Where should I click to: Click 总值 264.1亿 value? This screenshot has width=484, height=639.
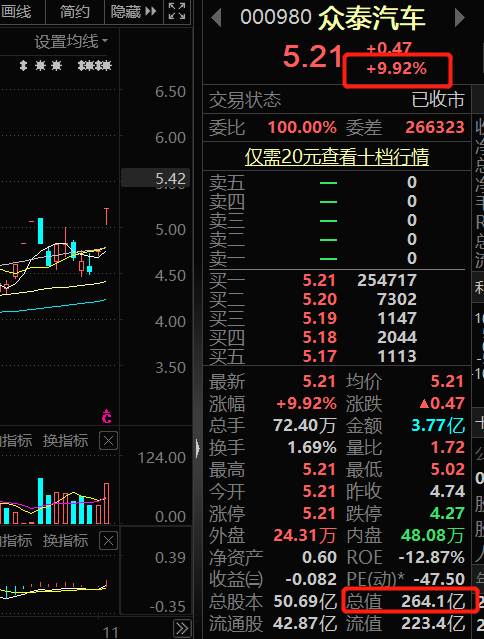coord(433,601)
